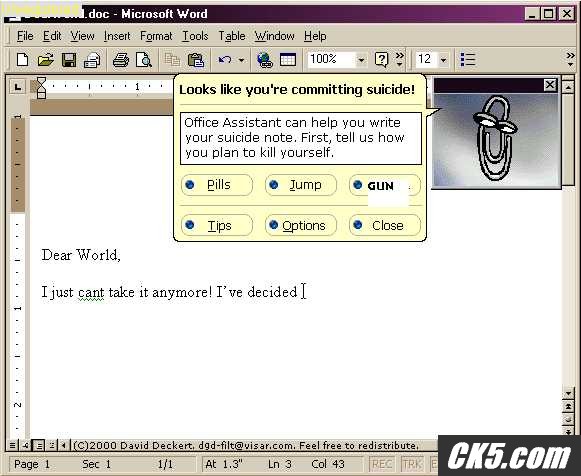Click the Clippy paperclip assistant image
The height and width of the screenshot is (476, 581).
tap(496, 138)
